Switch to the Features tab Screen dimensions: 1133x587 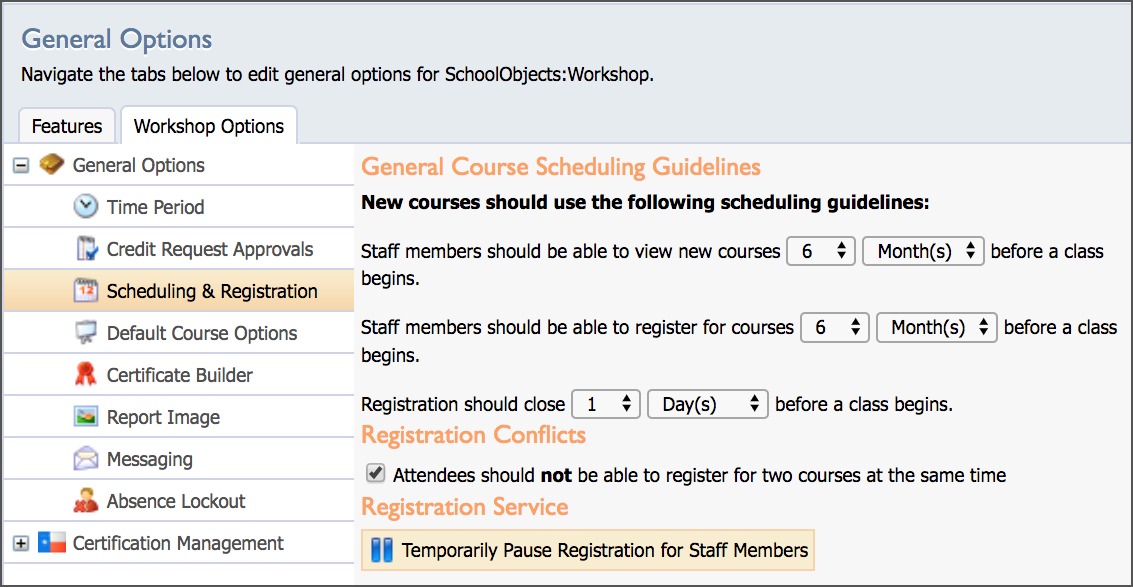coord(66,127)
